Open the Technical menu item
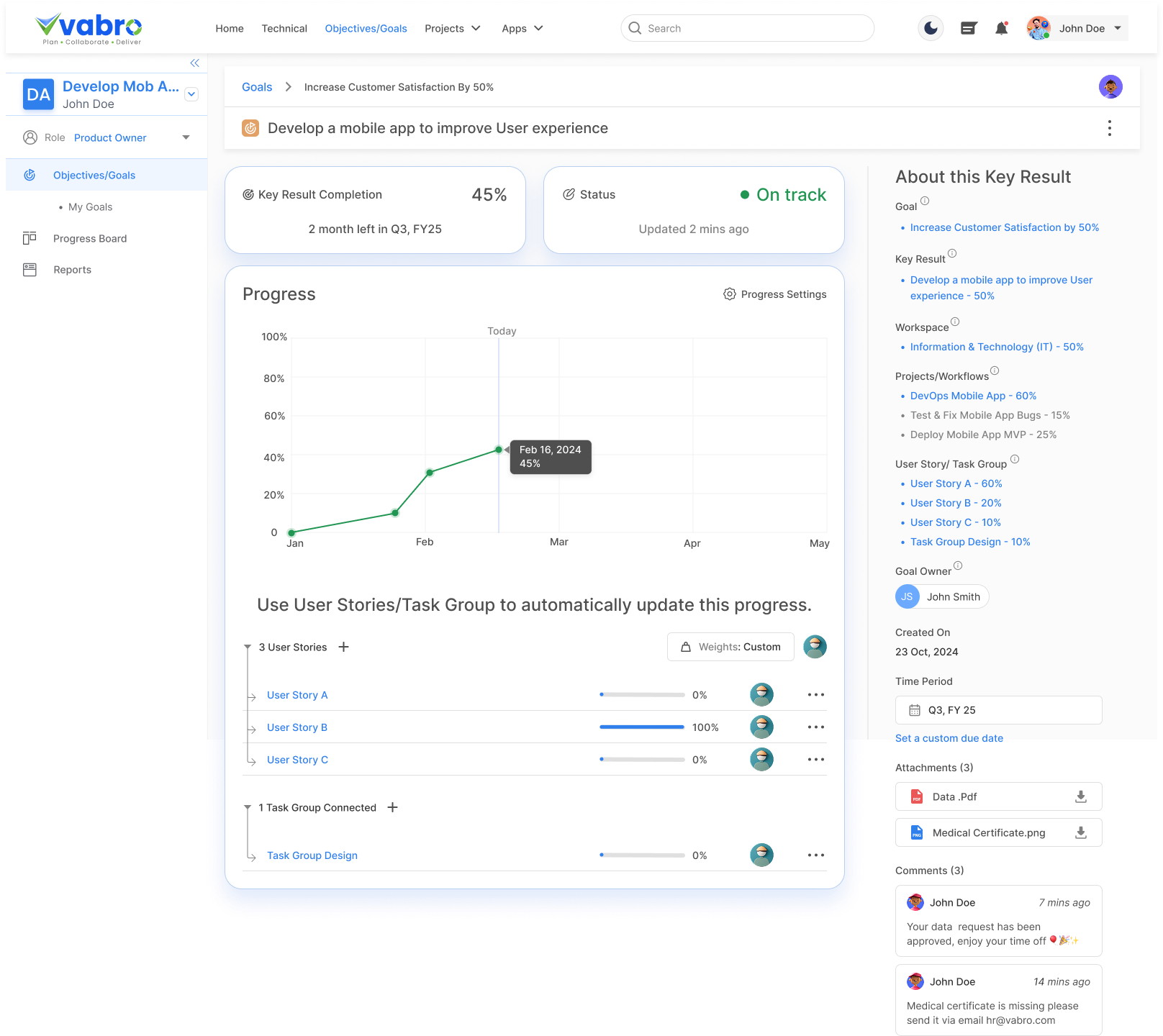Viewport: 1163px width, 1036px height. point(284,29)
